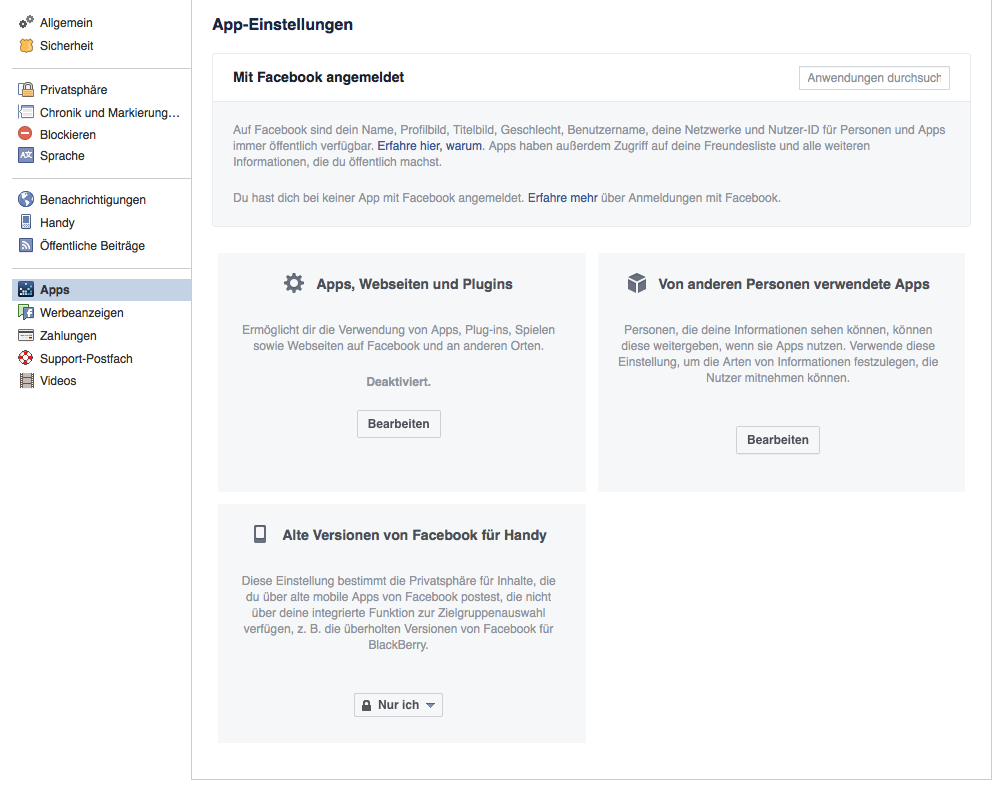Select the Apps sidebar item

point(102,289)
